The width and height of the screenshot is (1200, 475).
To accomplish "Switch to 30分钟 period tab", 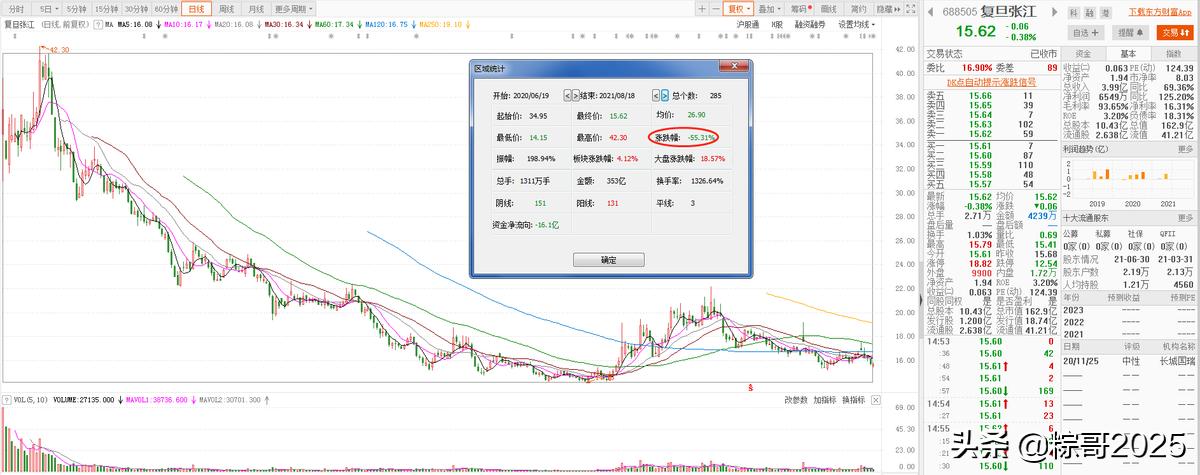I will pos(137,9).
